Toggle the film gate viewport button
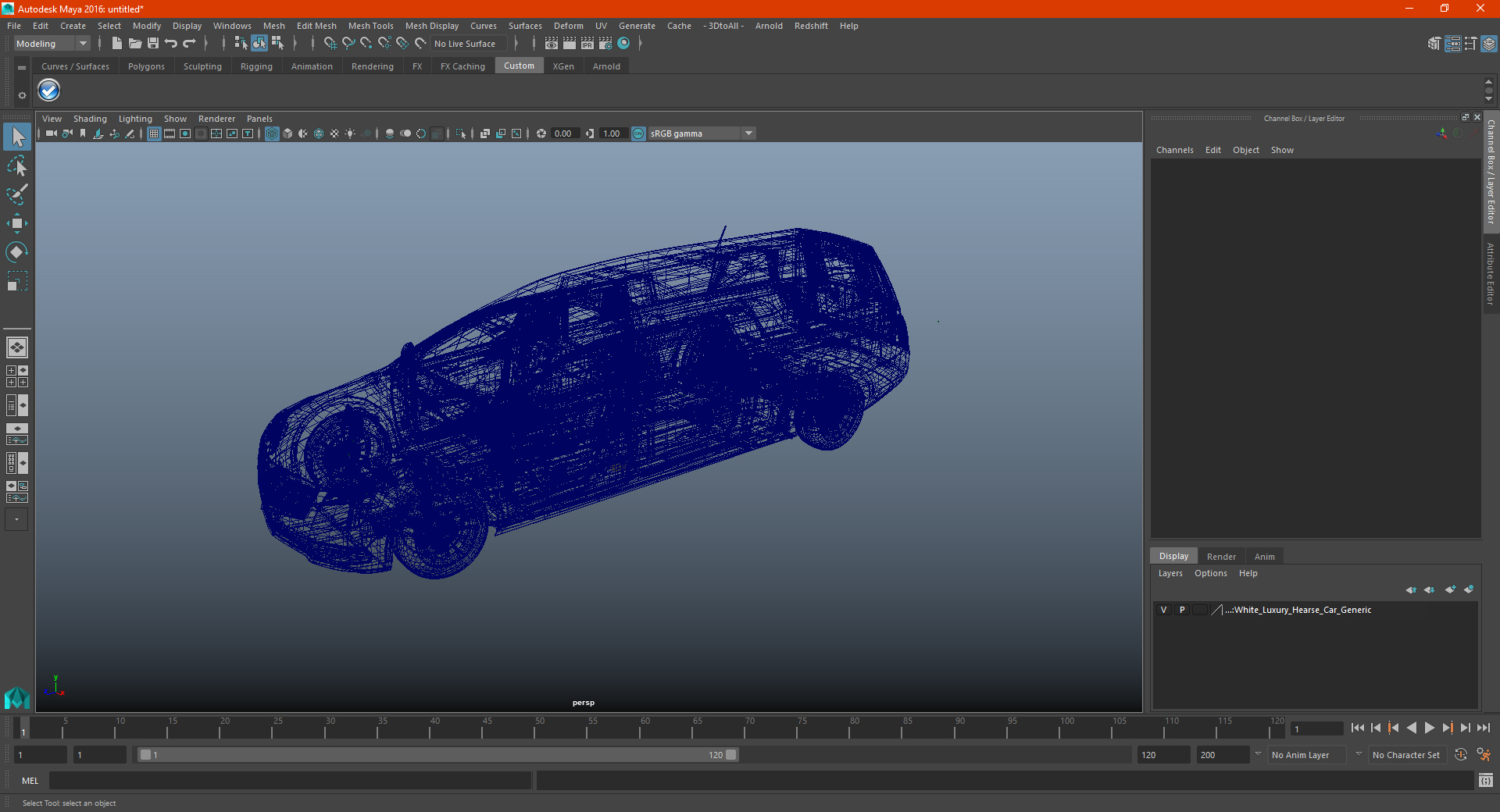This screenshot has height=812, width=1500. pyautogui.click(x=170, y=134)
